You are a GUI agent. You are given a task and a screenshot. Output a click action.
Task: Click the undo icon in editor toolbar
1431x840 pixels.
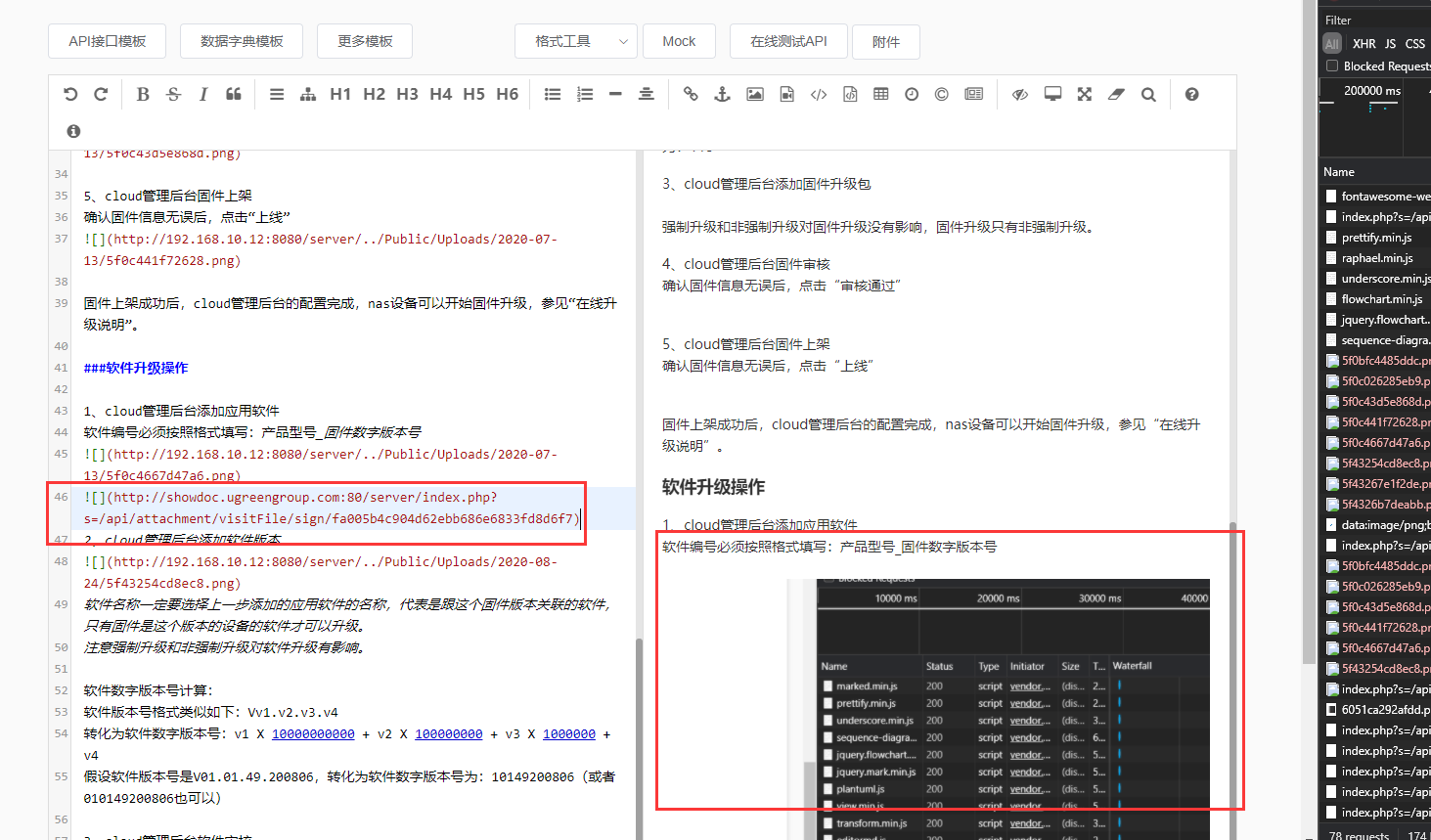[70, 95]
